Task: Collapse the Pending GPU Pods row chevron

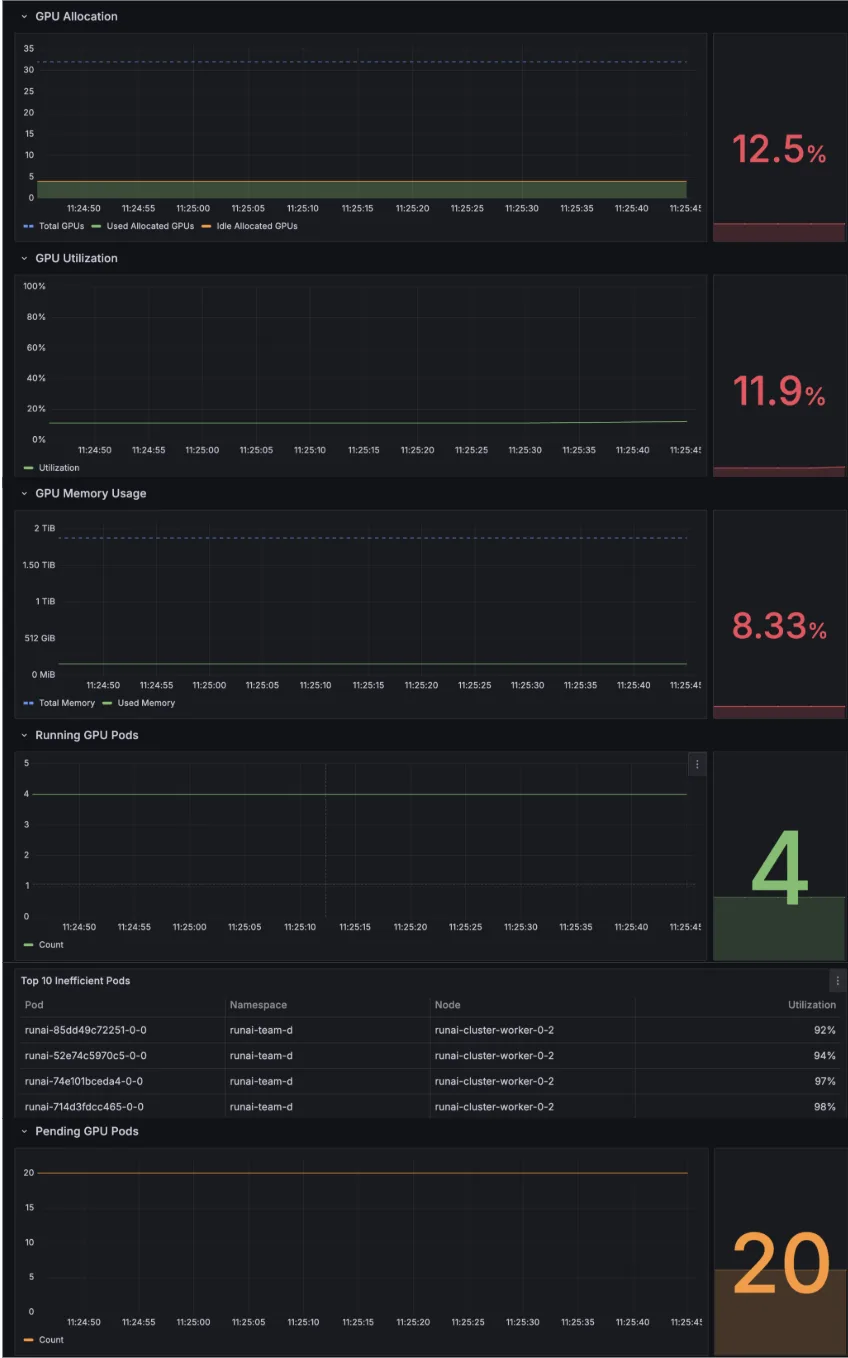Action: [24, 1131]
